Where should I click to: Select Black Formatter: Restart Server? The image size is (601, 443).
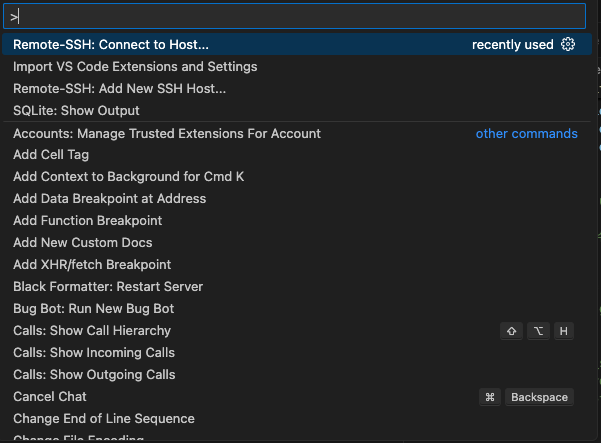point(297,287)
